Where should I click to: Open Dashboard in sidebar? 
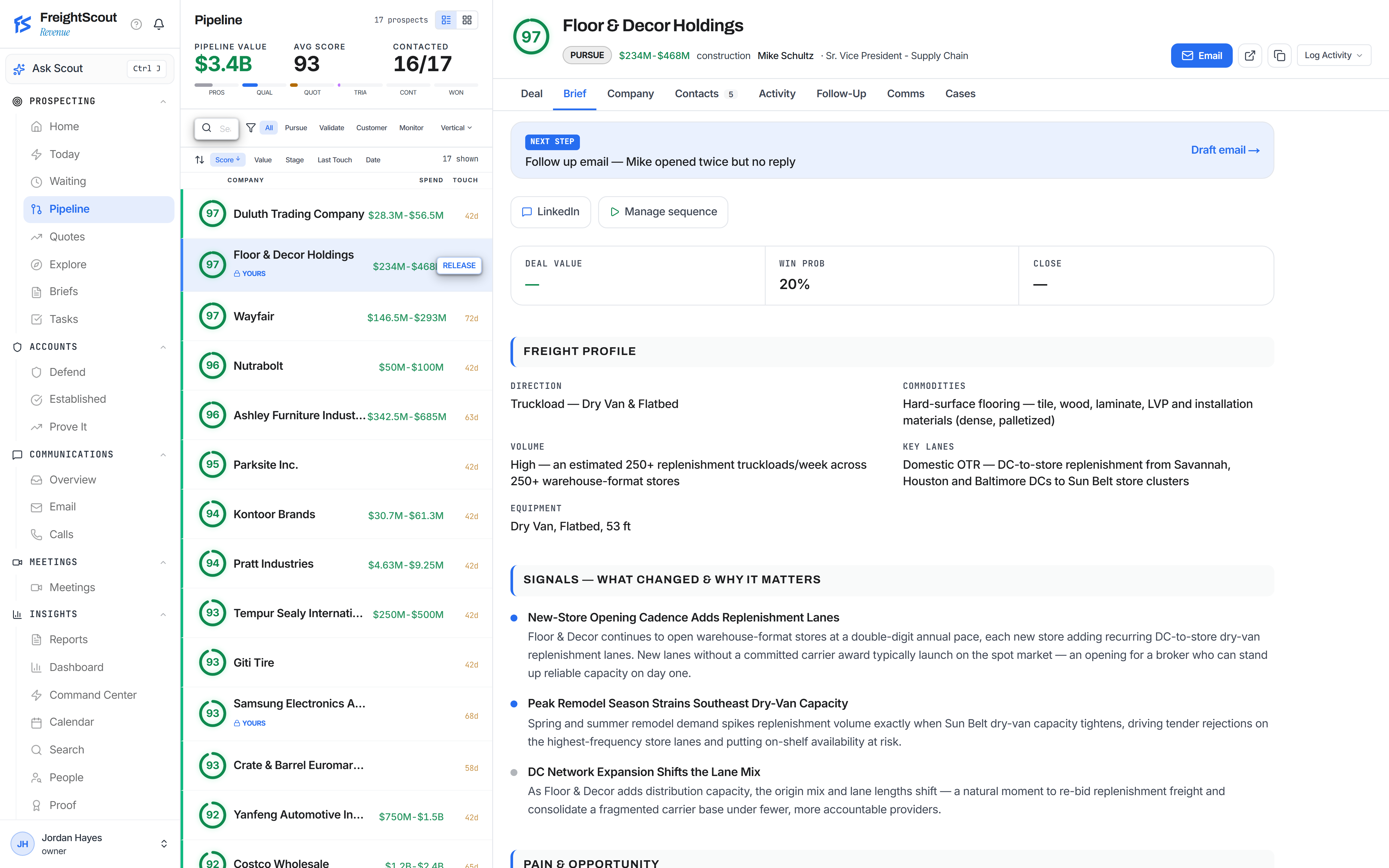[99, 667]
